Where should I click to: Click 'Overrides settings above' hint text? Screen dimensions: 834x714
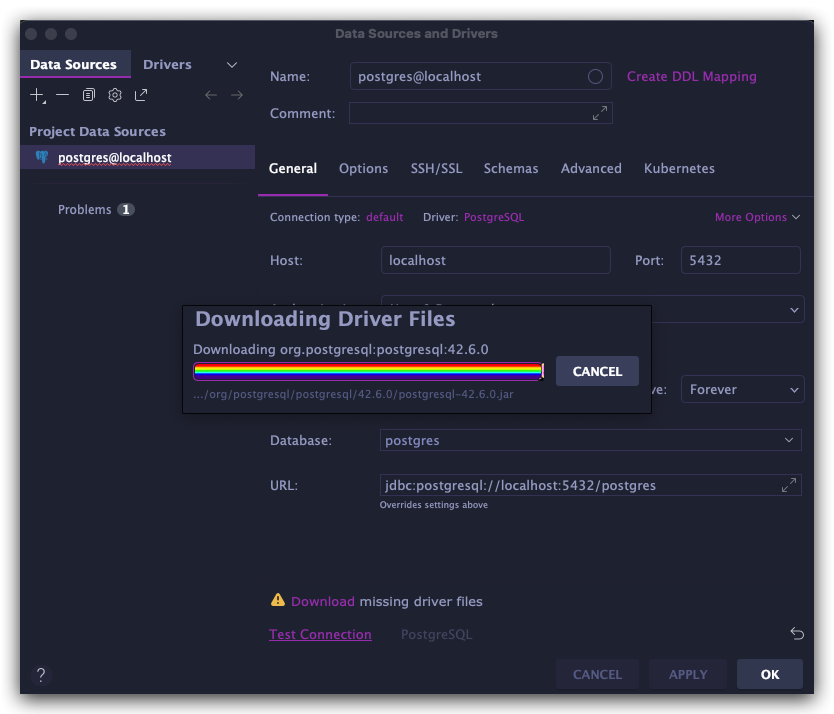pos(433,504)
